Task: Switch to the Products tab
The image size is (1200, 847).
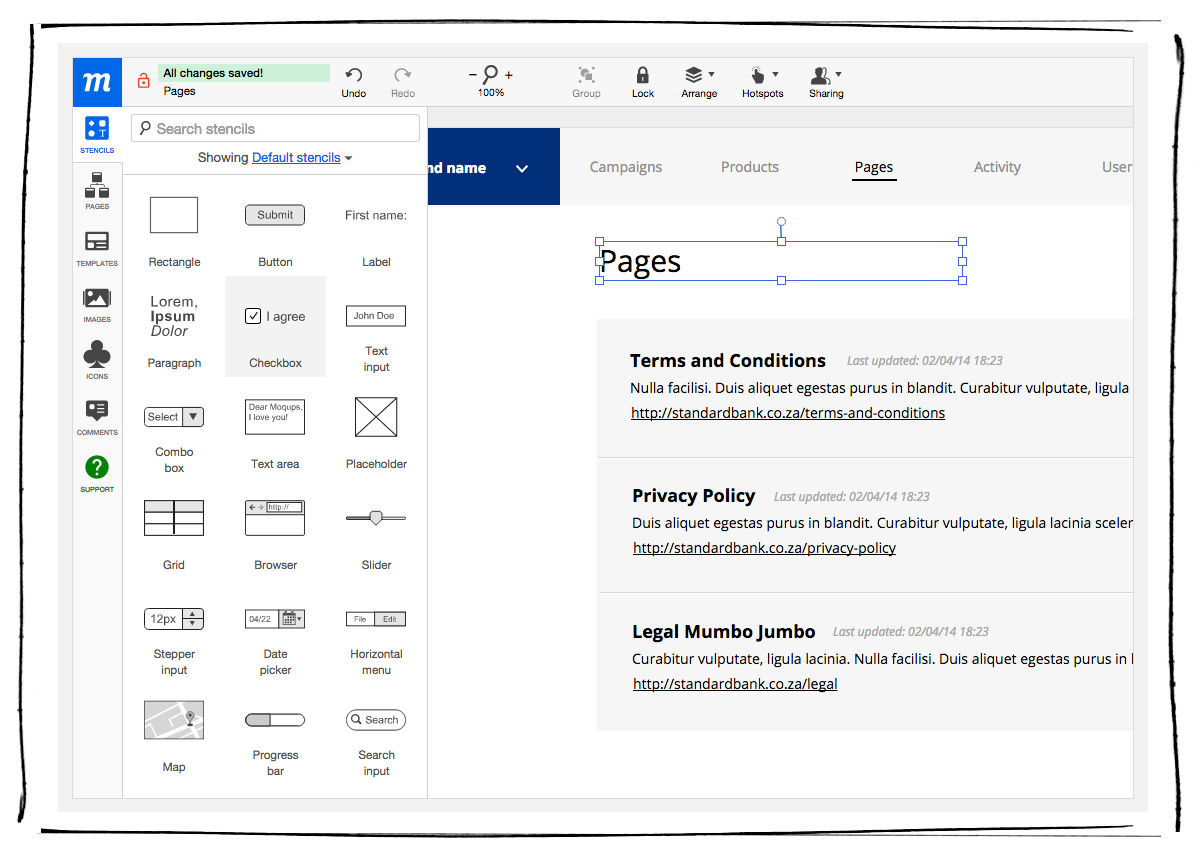Action: pos(750,167)
